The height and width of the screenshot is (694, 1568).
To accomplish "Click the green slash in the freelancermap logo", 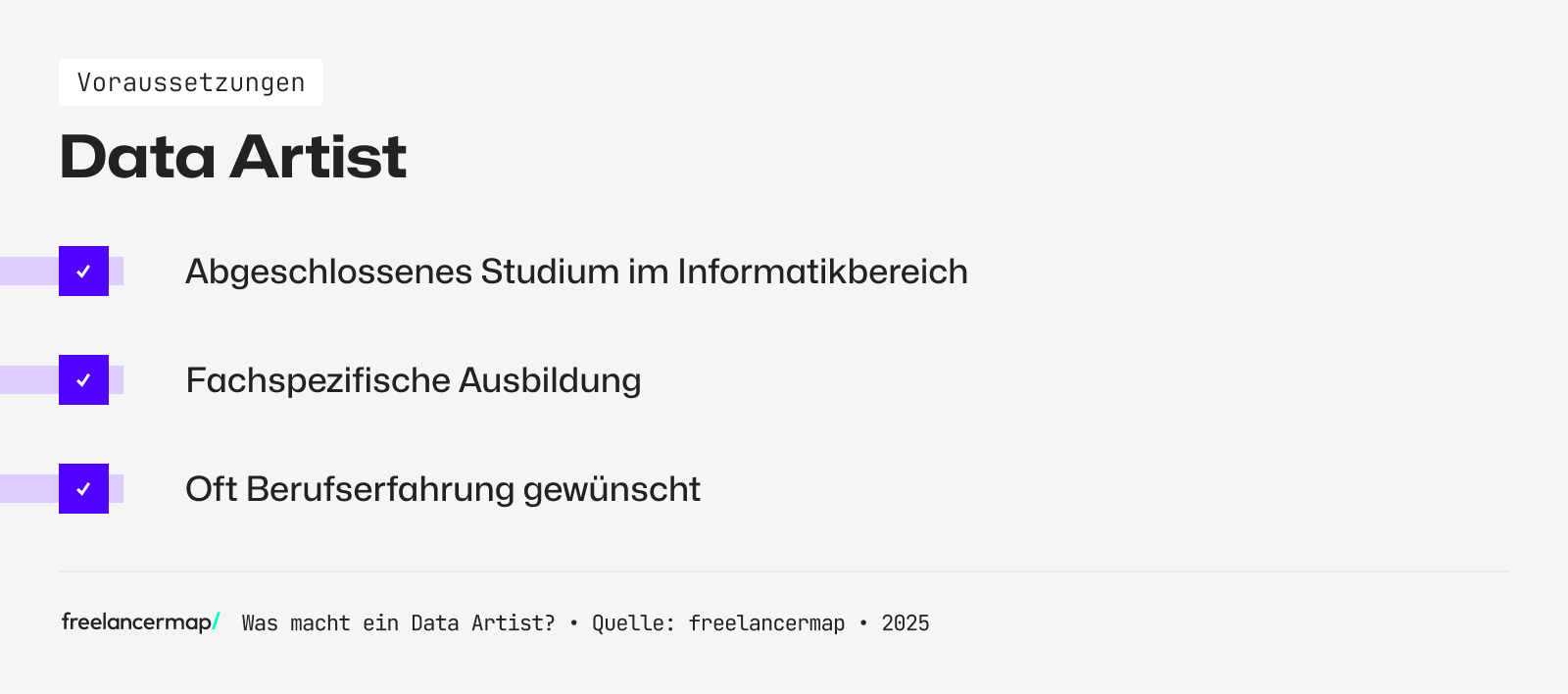I will (x=216, y=620).
